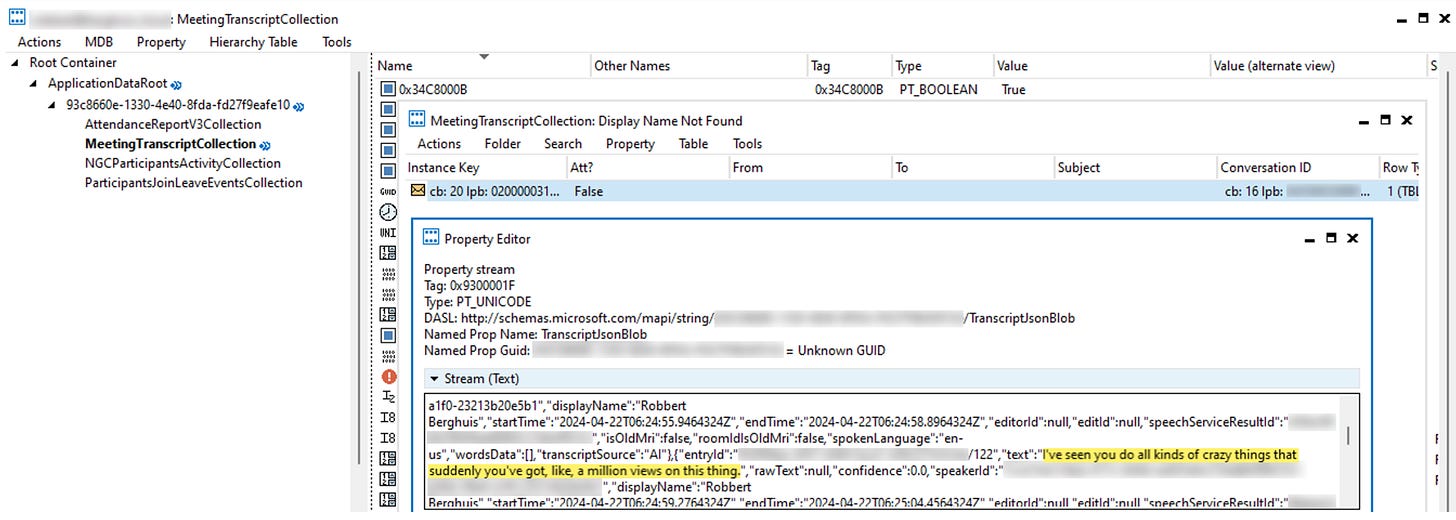Open the main window Property menu
The image size is (1456, 520).
[161, 42]
